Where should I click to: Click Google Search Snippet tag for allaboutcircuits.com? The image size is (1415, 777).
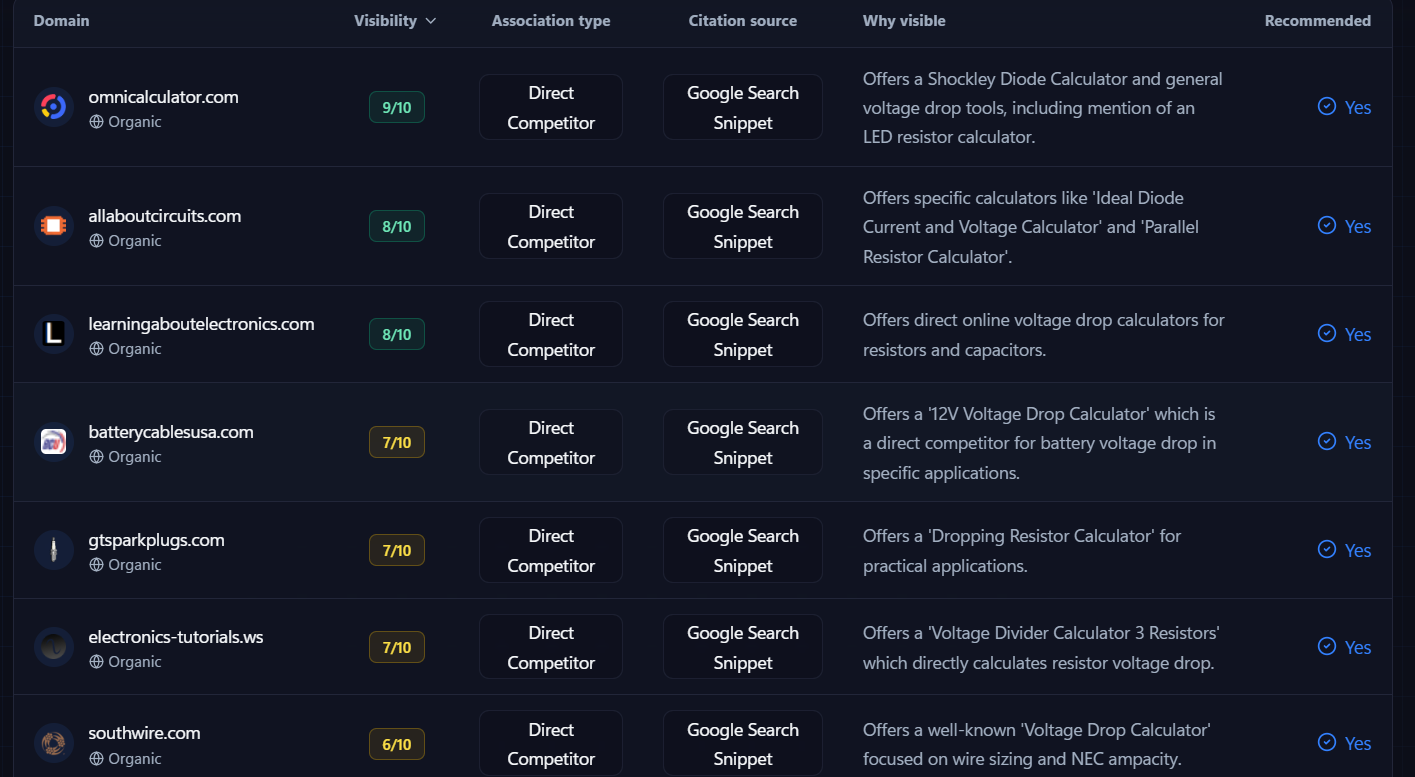click(743, 226)
